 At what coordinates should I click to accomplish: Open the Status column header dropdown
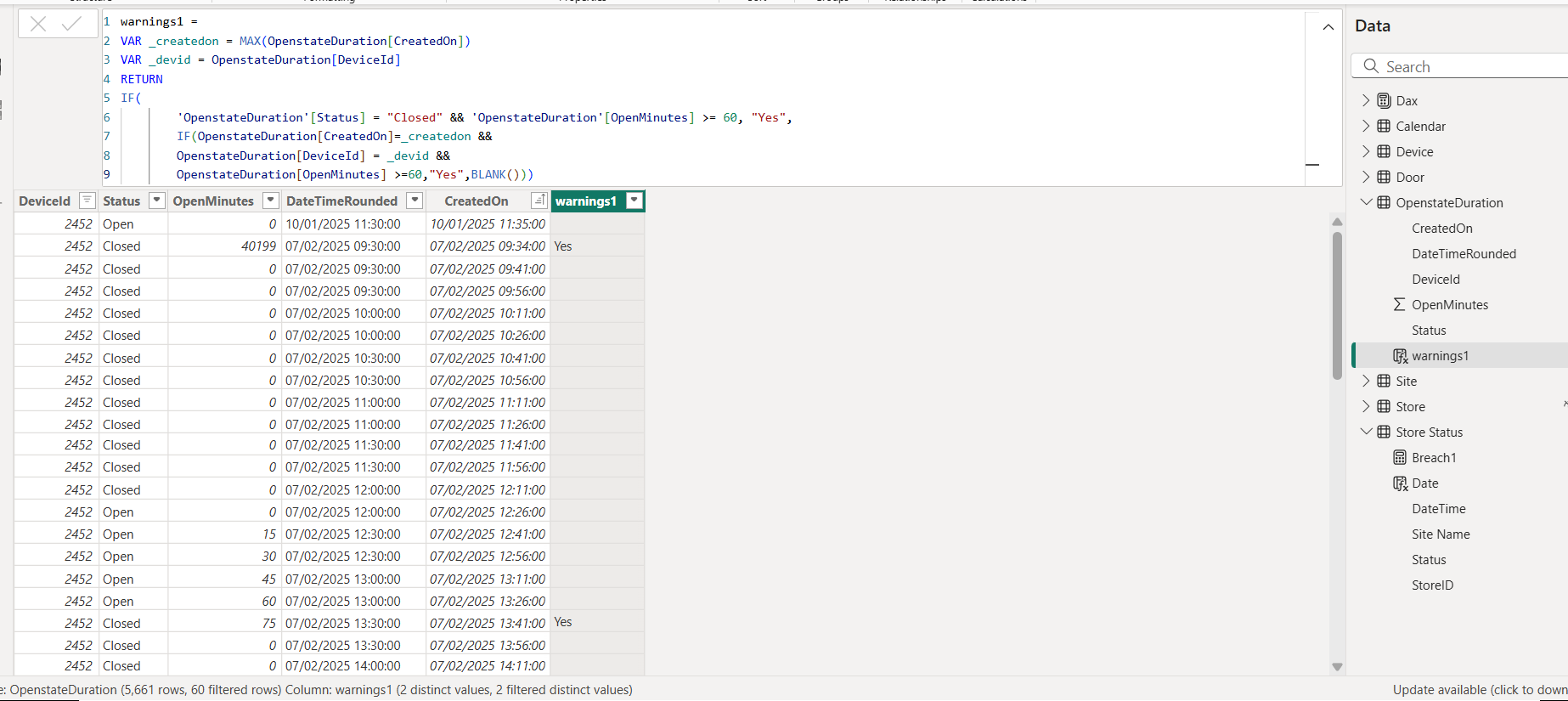156,201
